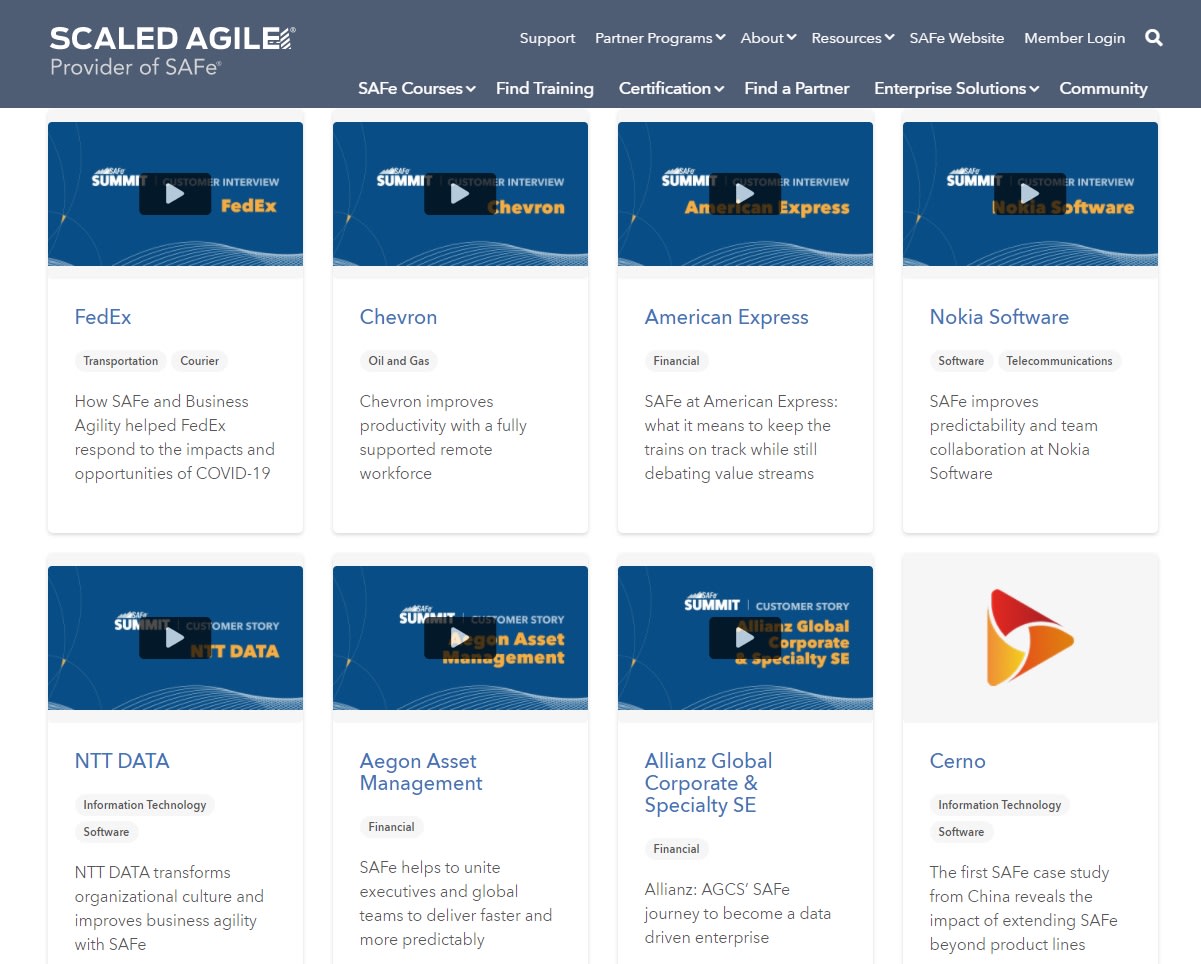Open Find a Partner page
The height and width of the screenshot is (964, 1201).
(x=797, y=88)
